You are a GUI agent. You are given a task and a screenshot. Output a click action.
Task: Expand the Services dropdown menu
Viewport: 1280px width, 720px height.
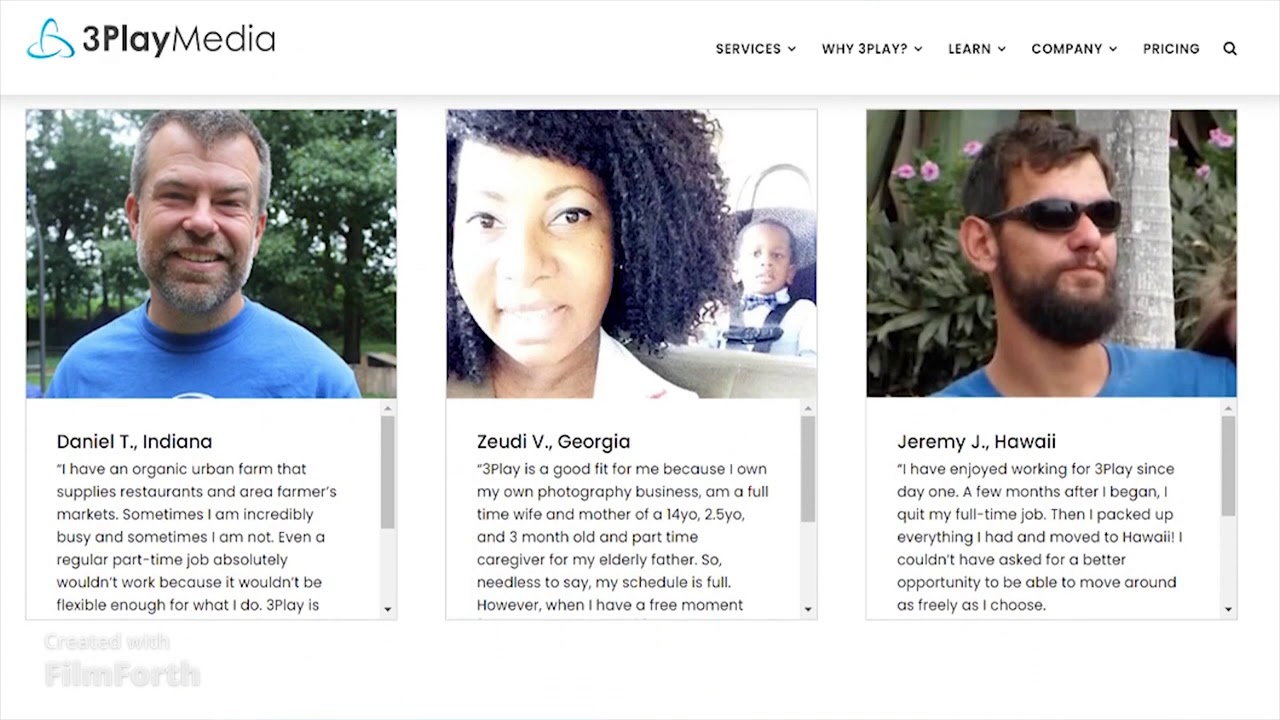(756, 49)
